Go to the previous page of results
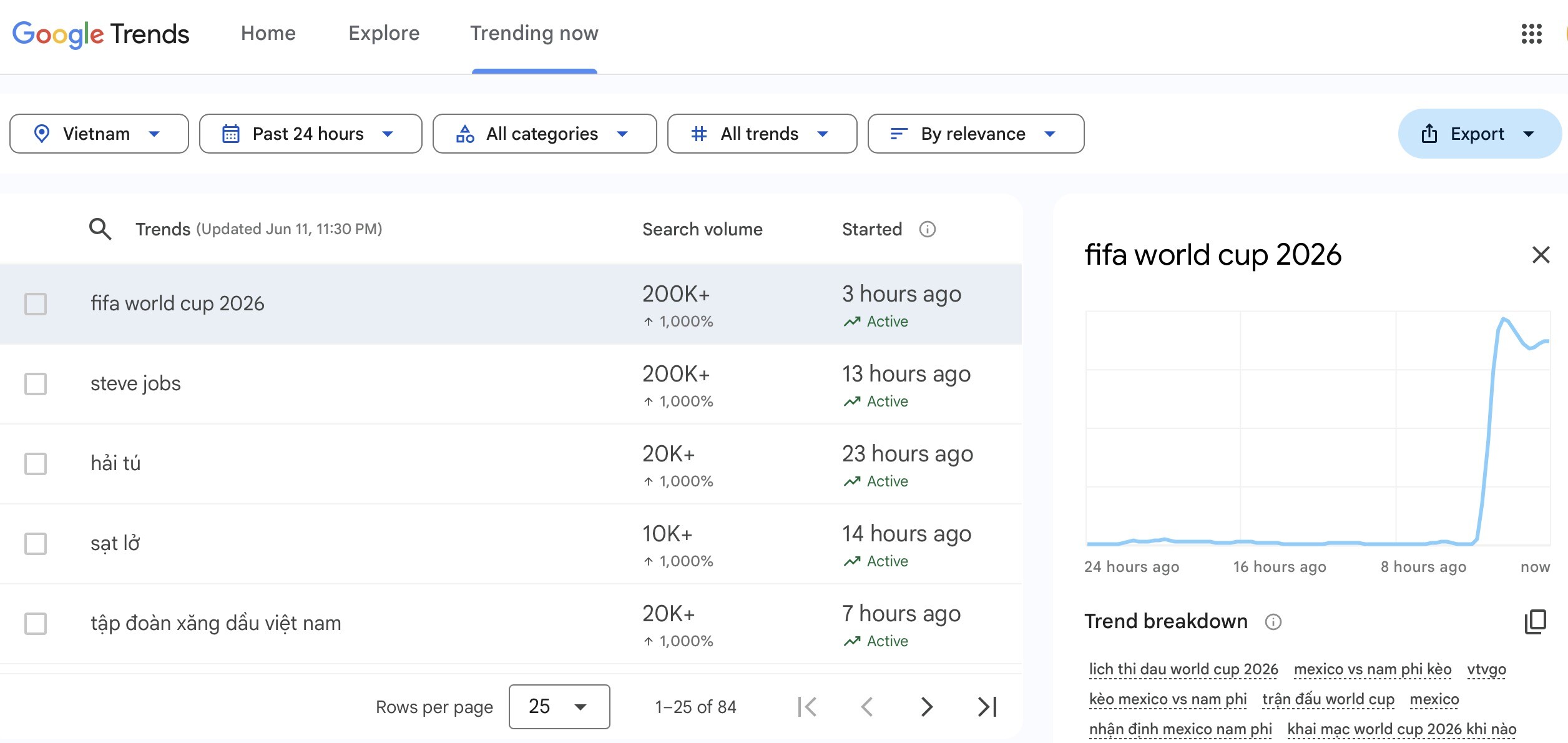Viewport: 1568px width, 743px height. (x=867, y=707)
